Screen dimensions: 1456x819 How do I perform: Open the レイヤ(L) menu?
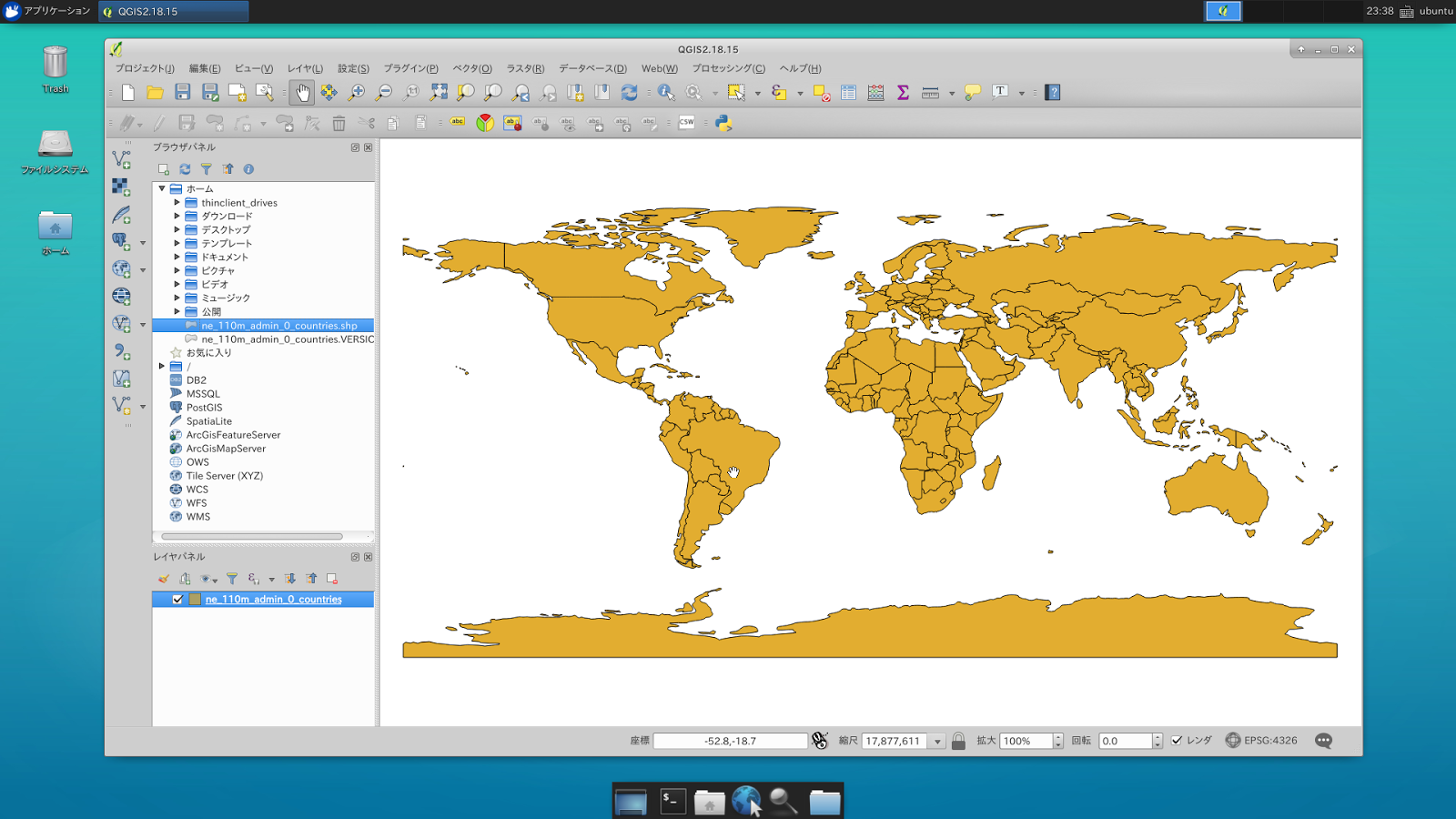(305, 68)
